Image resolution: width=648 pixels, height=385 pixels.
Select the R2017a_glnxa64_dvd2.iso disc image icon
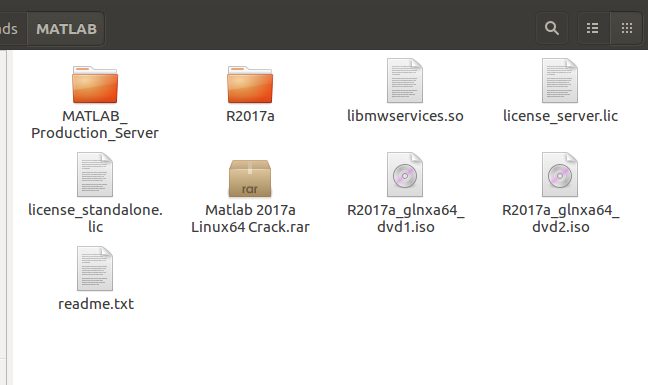pos(560,174)
